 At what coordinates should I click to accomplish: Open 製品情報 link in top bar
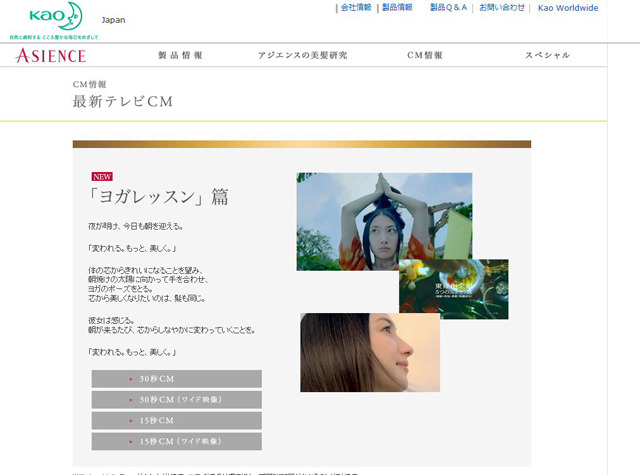397,7
